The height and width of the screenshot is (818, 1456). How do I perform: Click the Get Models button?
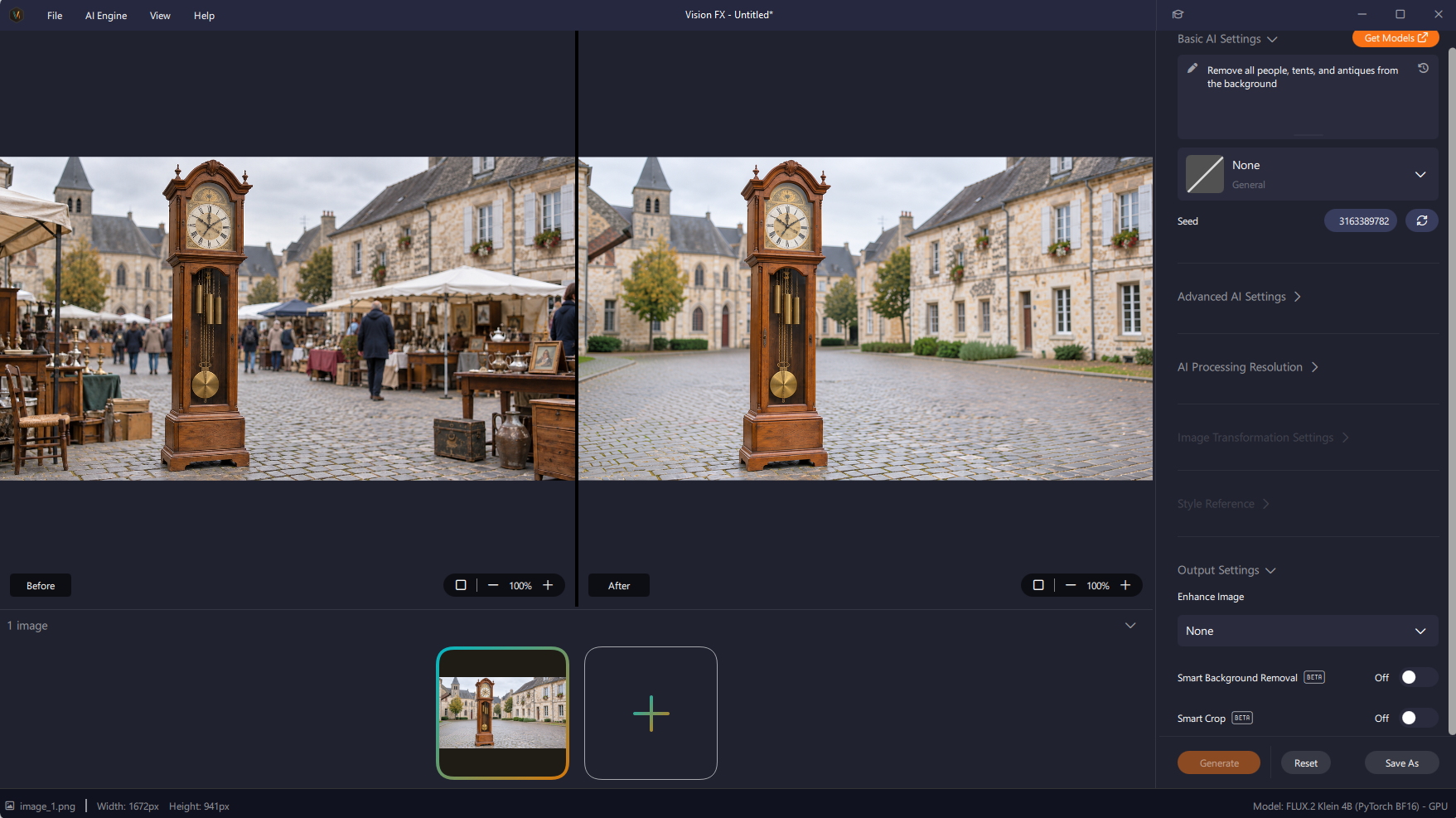(x=1396, y=38)
